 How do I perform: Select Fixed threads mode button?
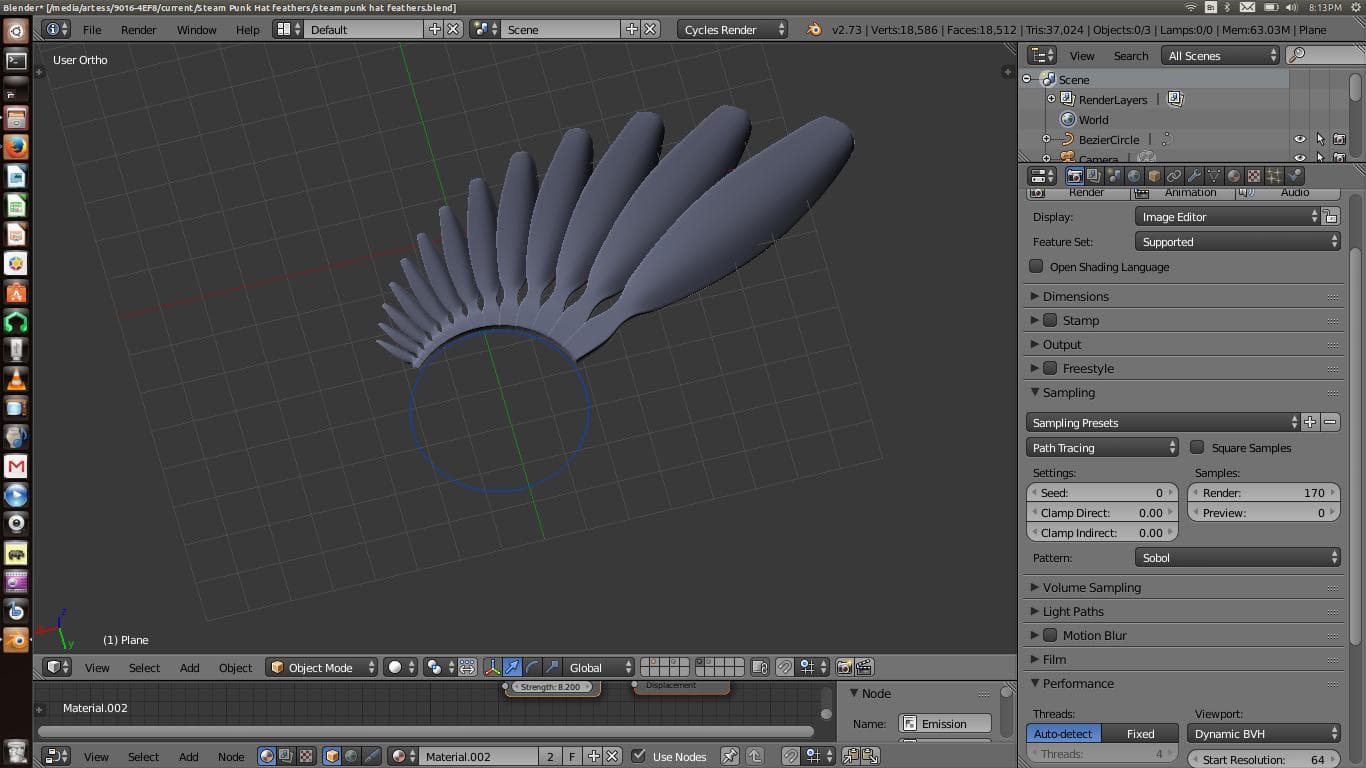[x=1140, y=734]
